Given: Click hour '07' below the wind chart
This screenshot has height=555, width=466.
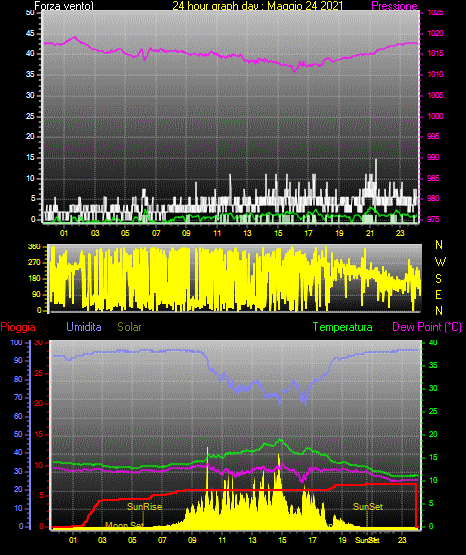Looking at the screenshot, I should coord(156,233).
